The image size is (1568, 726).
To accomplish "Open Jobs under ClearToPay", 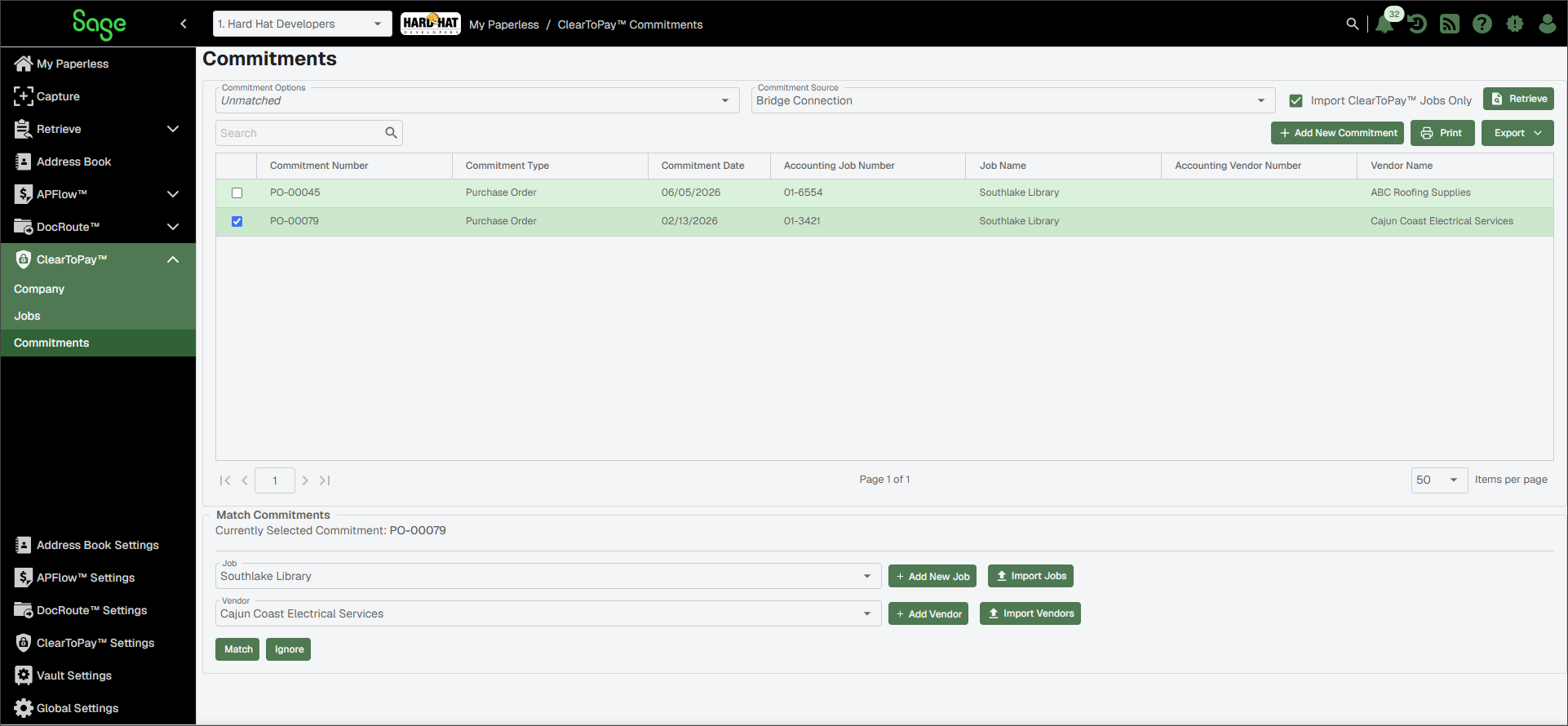I will [x=98, y=316].
